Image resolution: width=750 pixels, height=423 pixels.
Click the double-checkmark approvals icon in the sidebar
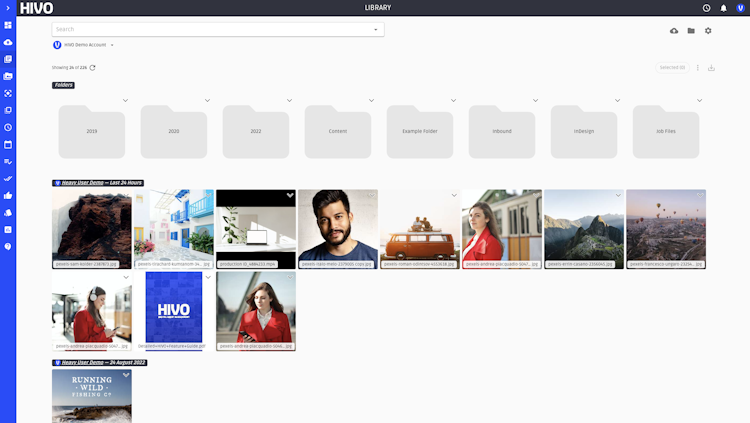(x=8, y=178)
